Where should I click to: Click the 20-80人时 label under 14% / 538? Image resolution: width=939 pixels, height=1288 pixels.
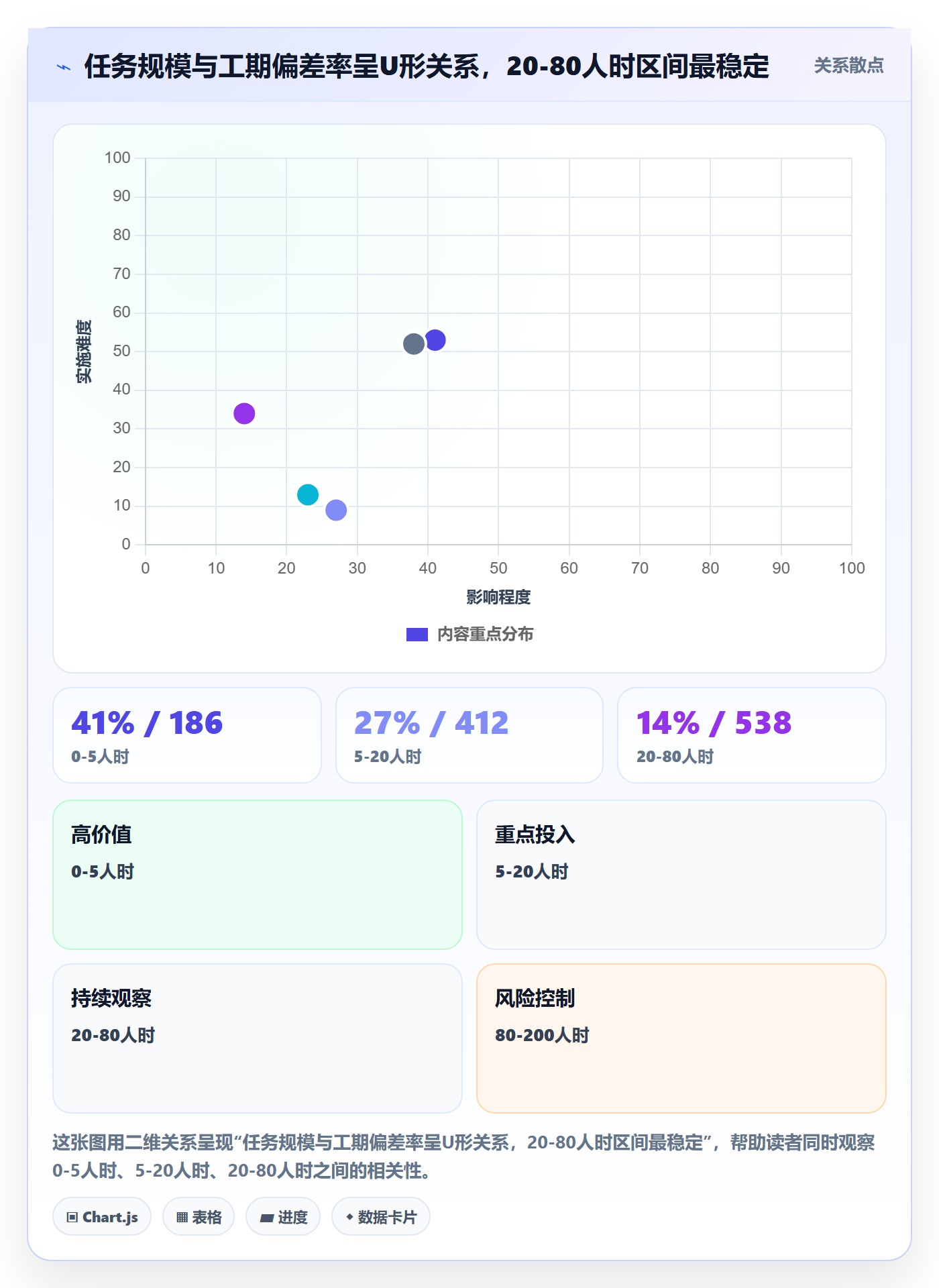675,757
